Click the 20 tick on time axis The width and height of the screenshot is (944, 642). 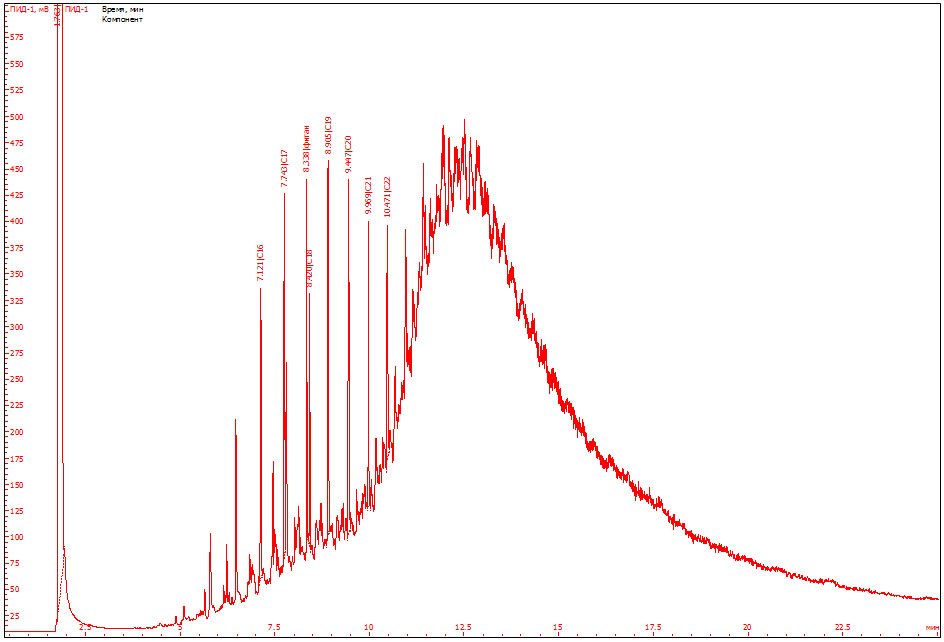pyautogui.click(x=746, y=627)
